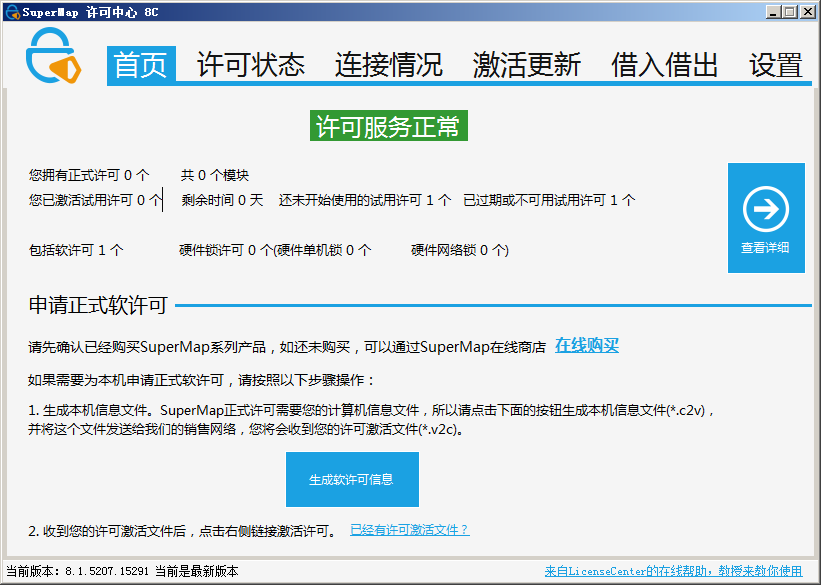Viewport: 821px width, 585px height.
Task: Open the 连接情况 tab
Action: 389,65
